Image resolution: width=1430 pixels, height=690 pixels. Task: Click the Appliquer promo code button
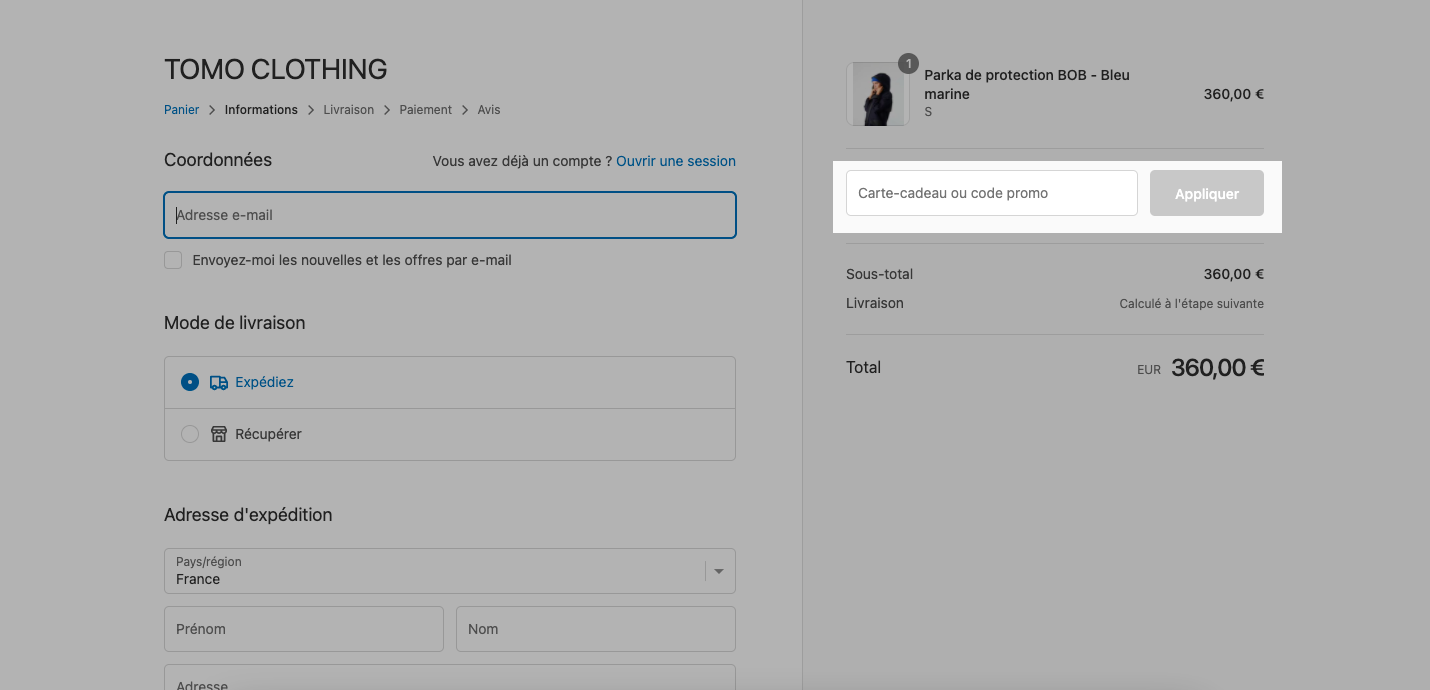point(1207,193)
